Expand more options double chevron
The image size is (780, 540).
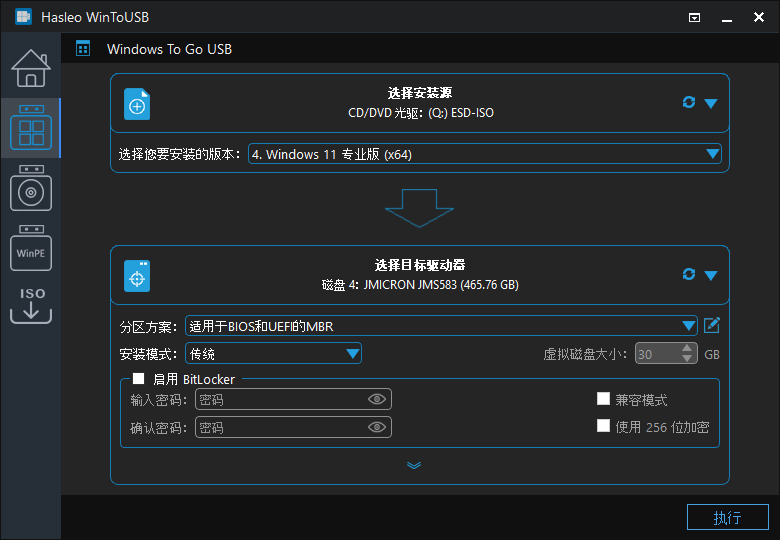pos(414,465)
